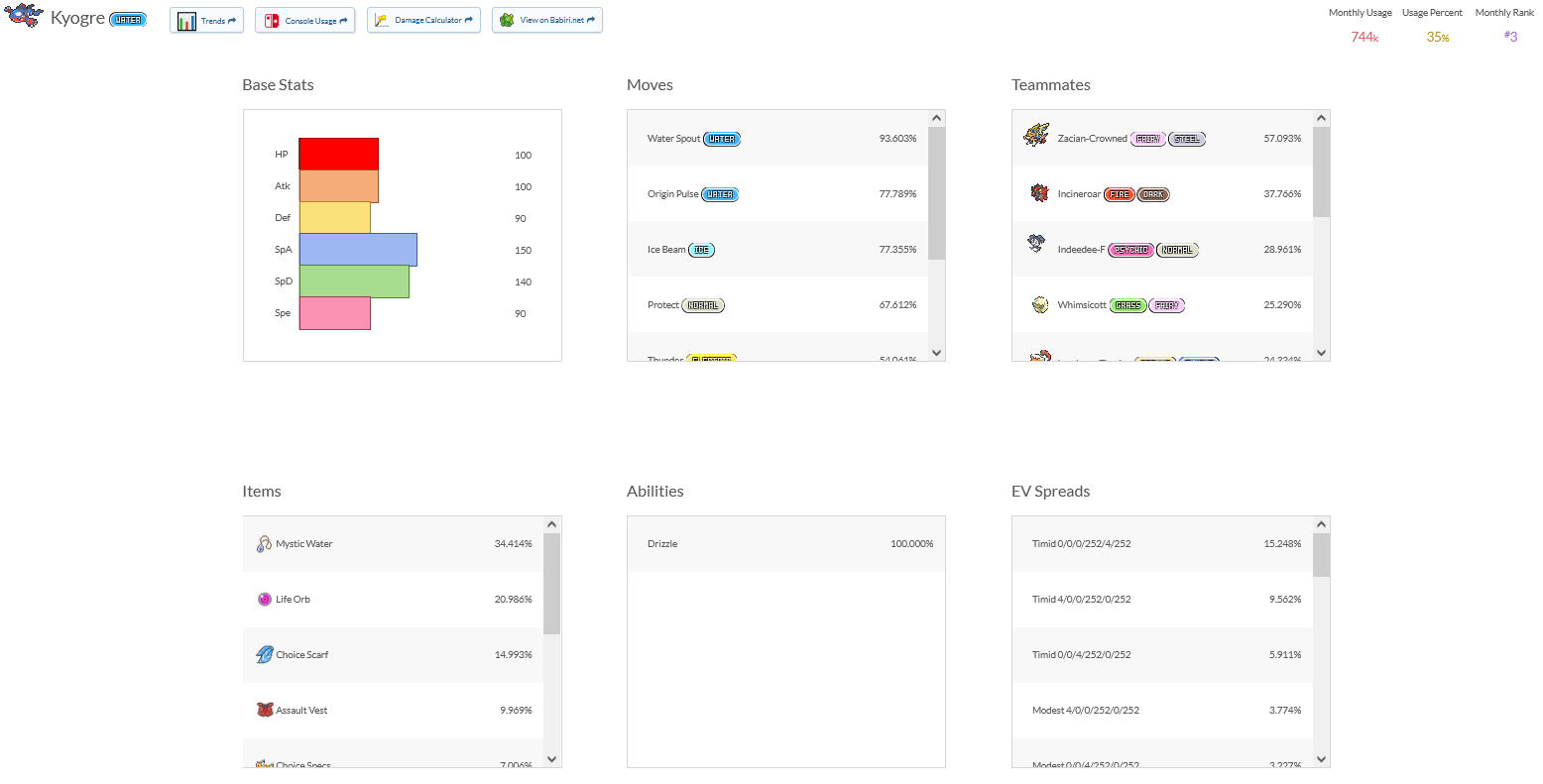Click the #3 Monthly Rank value
This screenshot has height=784, width=1543.
[x=1510, y=37]
